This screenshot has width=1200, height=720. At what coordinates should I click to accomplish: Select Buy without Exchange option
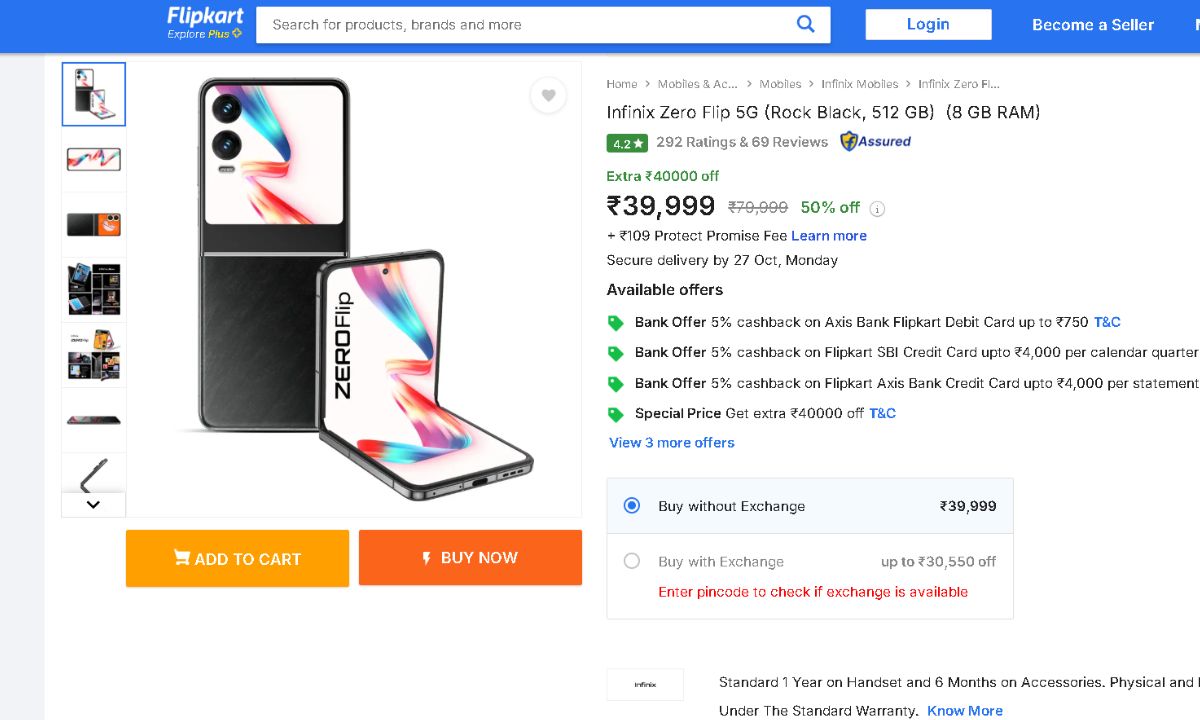point(632,506)
